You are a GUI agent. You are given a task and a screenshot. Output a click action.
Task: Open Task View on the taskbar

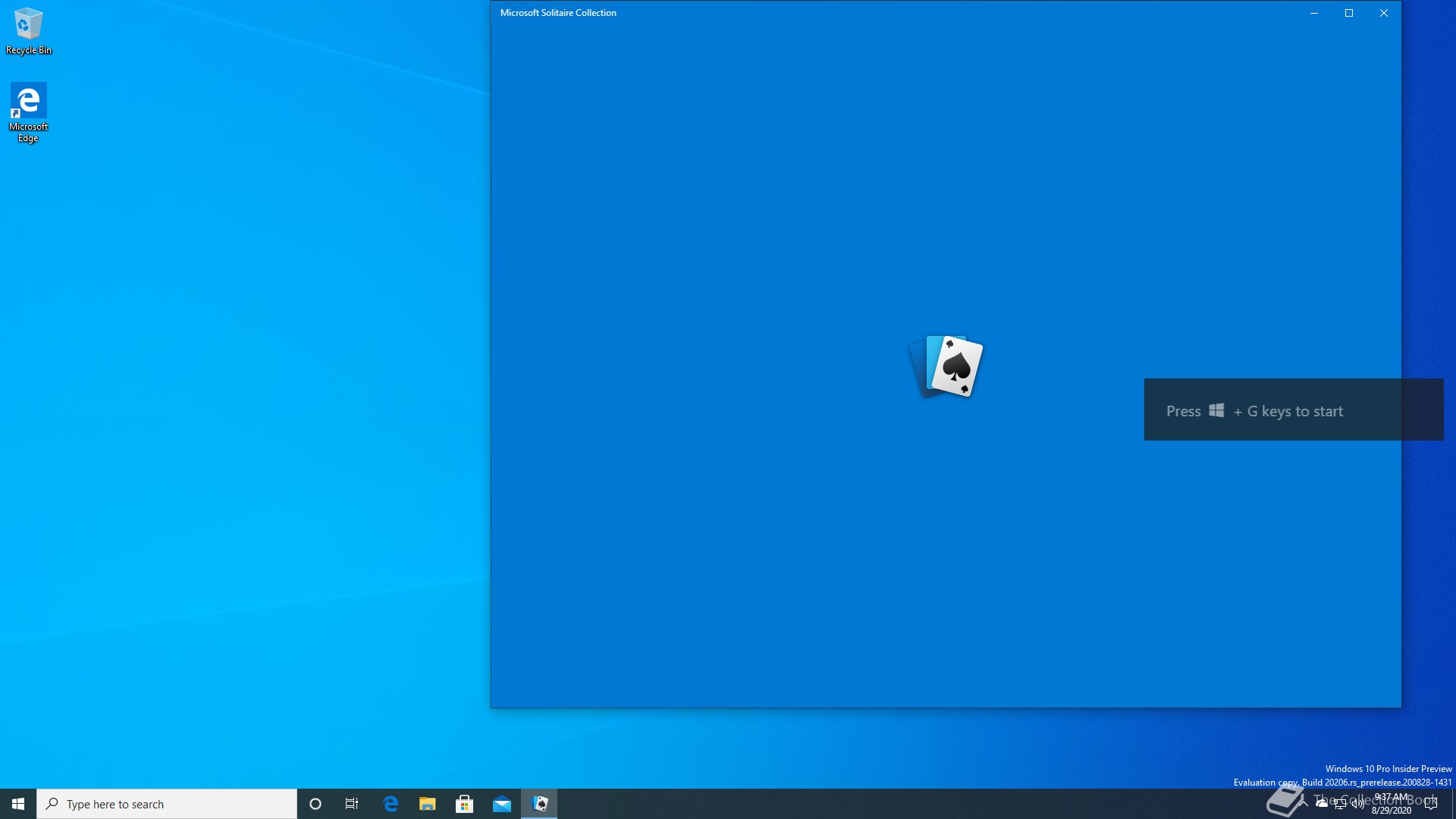click(x=352, y=804)
